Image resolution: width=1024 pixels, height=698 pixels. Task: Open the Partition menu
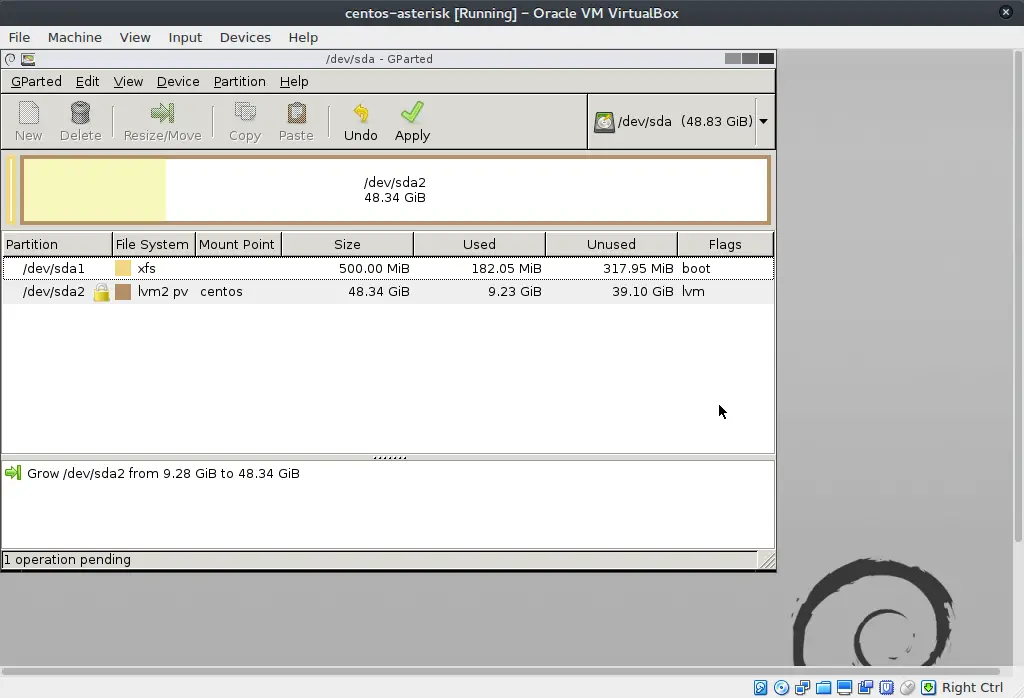click(240, 82)
